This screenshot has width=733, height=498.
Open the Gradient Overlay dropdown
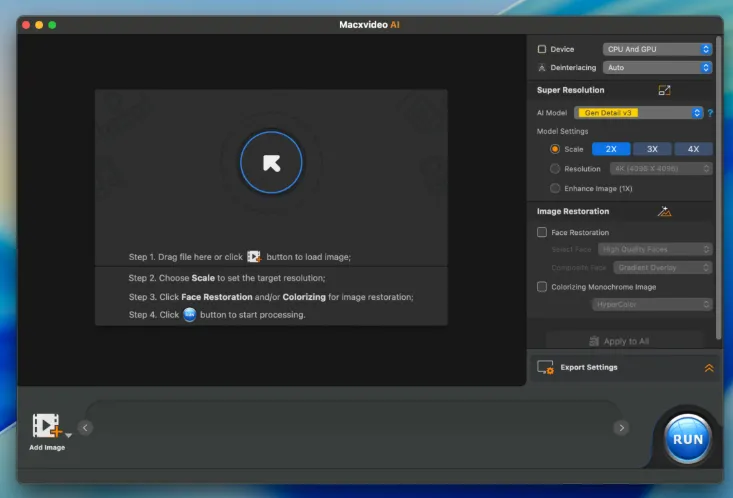pyautogui.click(x=662, y=267)
